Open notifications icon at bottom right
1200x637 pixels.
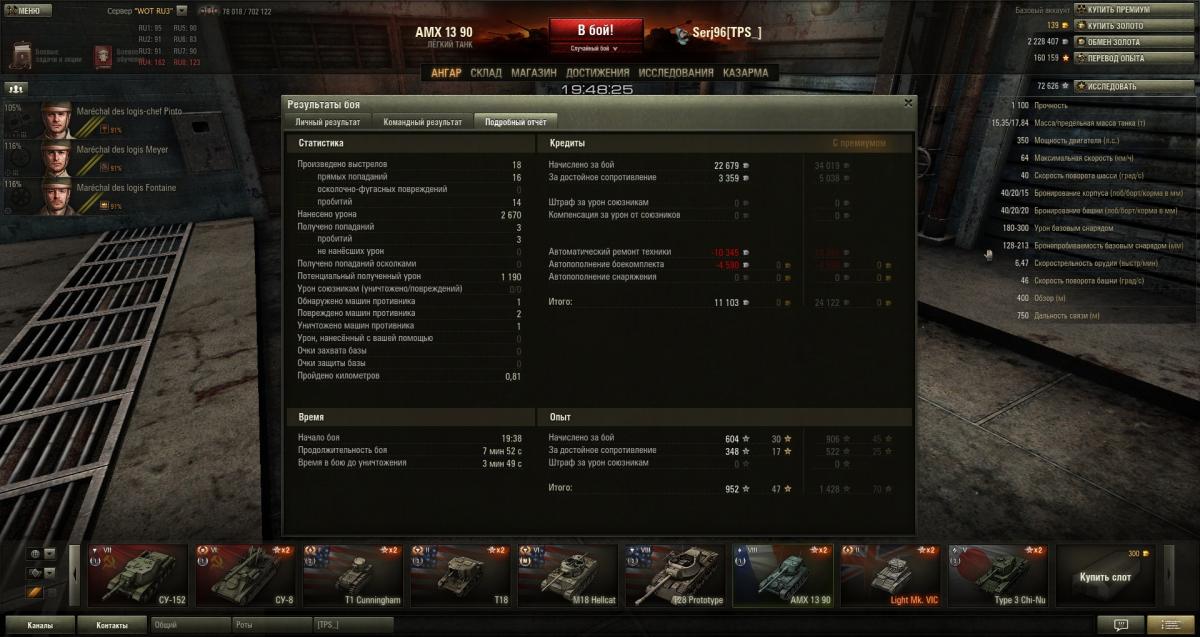point(1121,625)
